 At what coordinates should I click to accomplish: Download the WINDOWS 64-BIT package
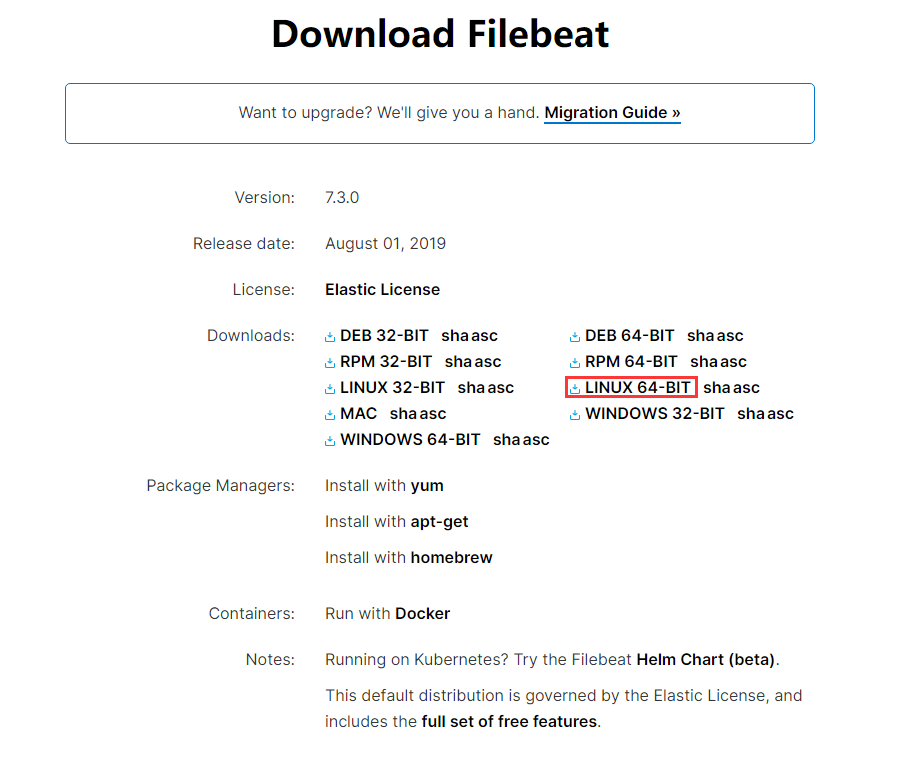(x=410, y=439)
